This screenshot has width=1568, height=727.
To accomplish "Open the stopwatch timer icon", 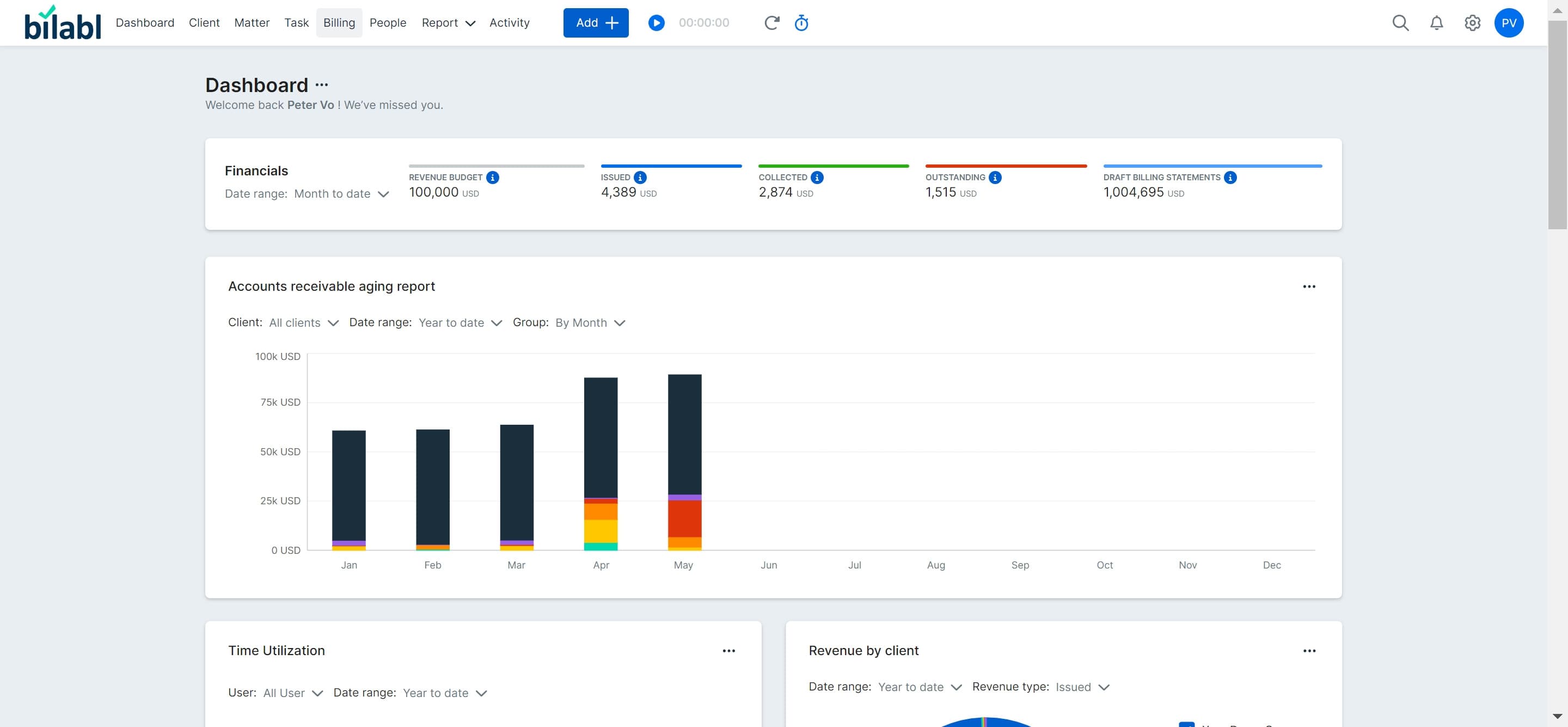I will [x=801, y=23].
